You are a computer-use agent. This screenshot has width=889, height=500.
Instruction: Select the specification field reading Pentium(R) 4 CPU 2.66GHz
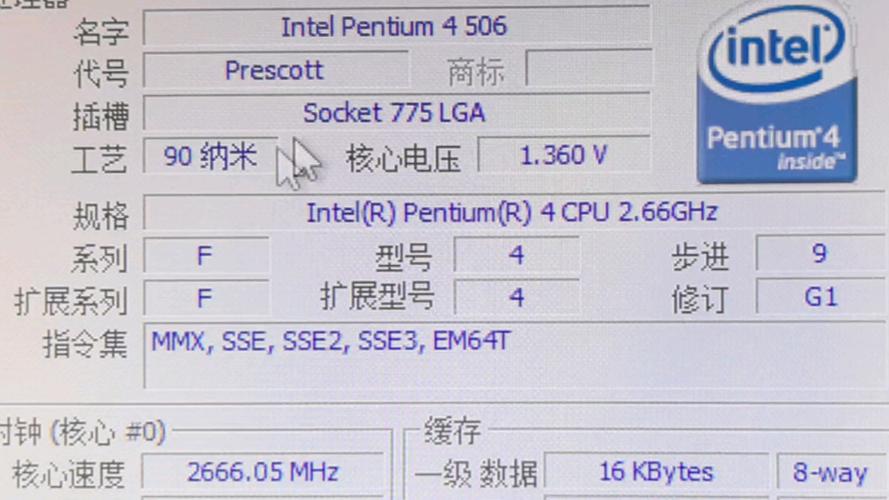(514, 213)
